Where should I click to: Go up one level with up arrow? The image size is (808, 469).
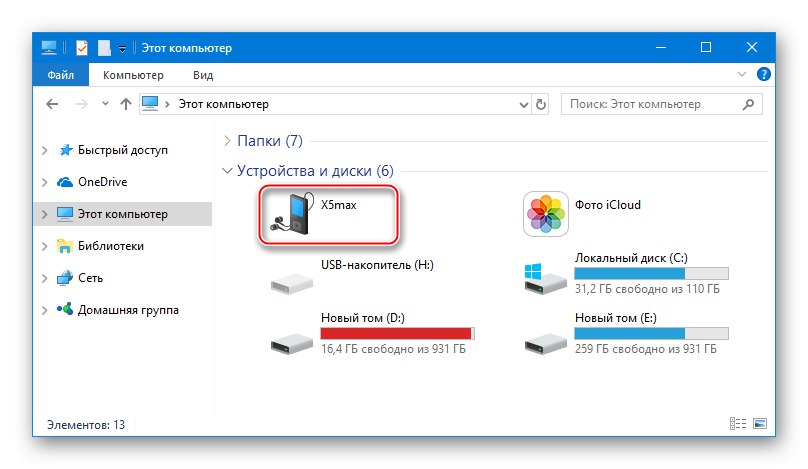coord(126,104)
